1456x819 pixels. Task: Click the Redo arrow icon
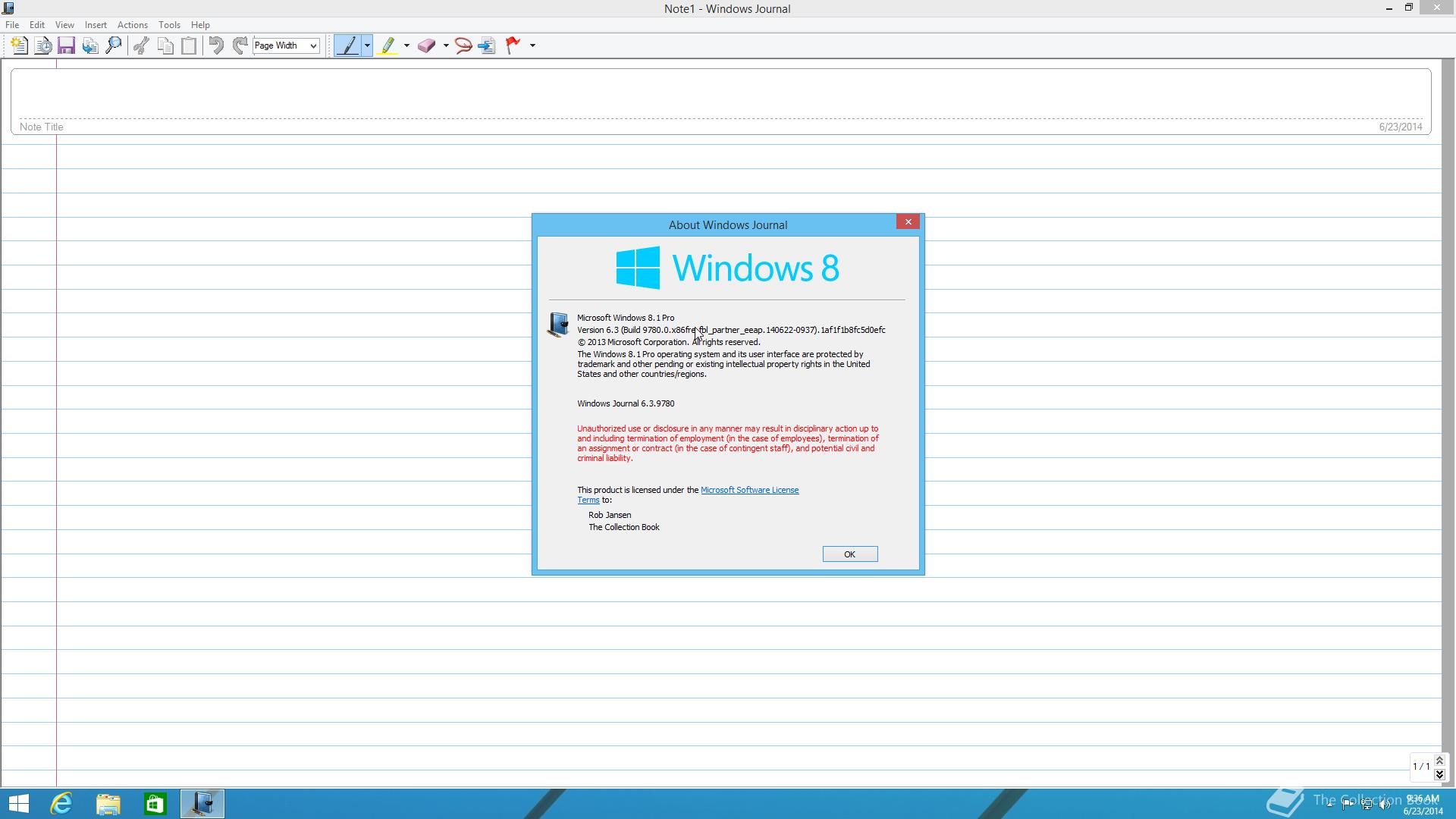tap(240, 45)
